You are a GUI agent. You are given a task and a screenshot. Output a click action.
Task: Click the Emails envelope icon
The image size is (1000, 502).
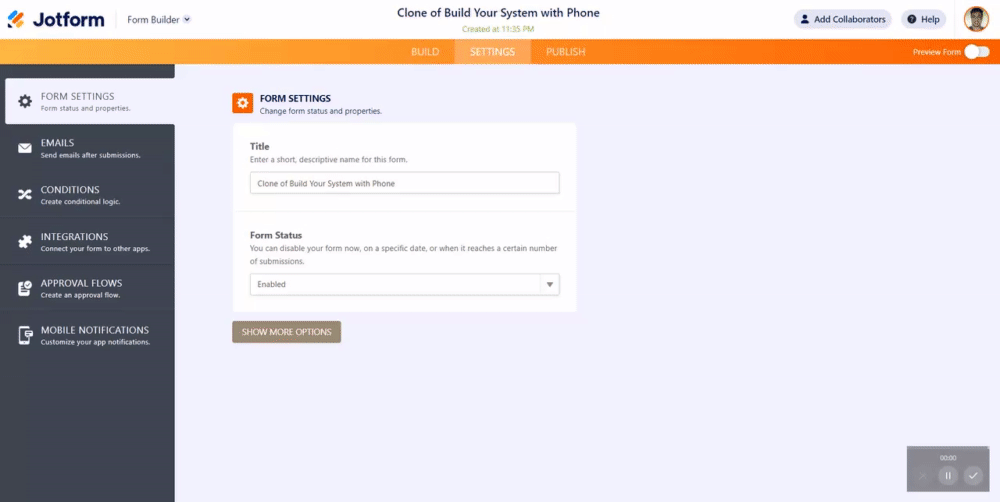(25, 149)
